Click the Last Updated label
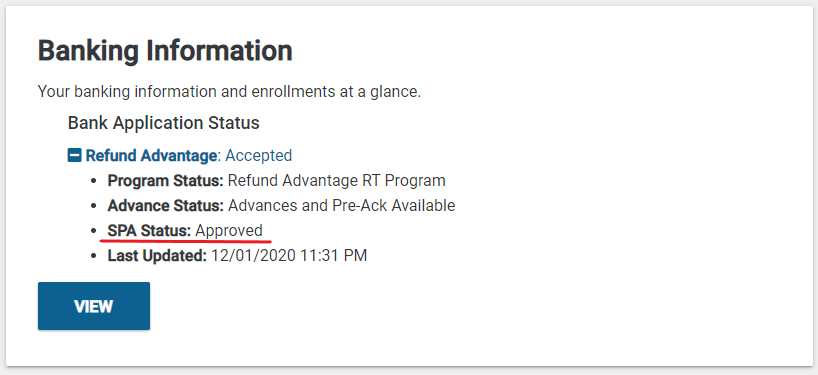818x375 pixels. coord(157,256)
